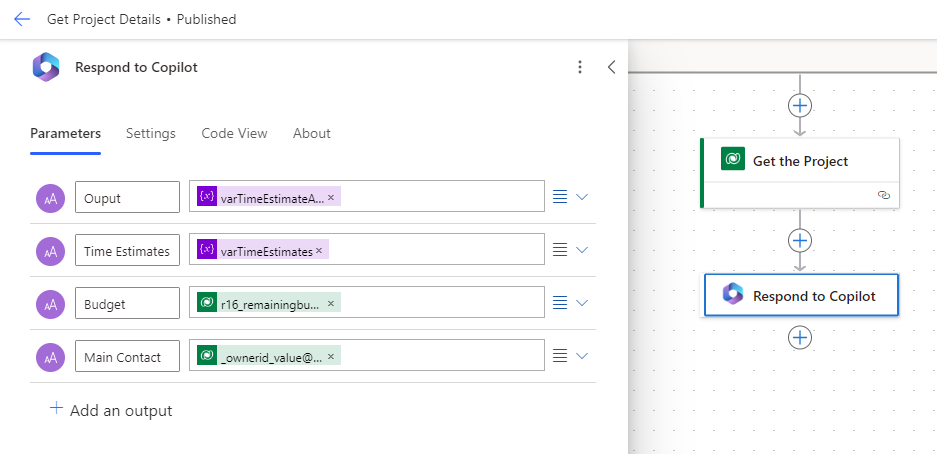Insert a step above Get the Project
Image resolution: width=937 pixels, height=454 pixels.
coord(799,105)
